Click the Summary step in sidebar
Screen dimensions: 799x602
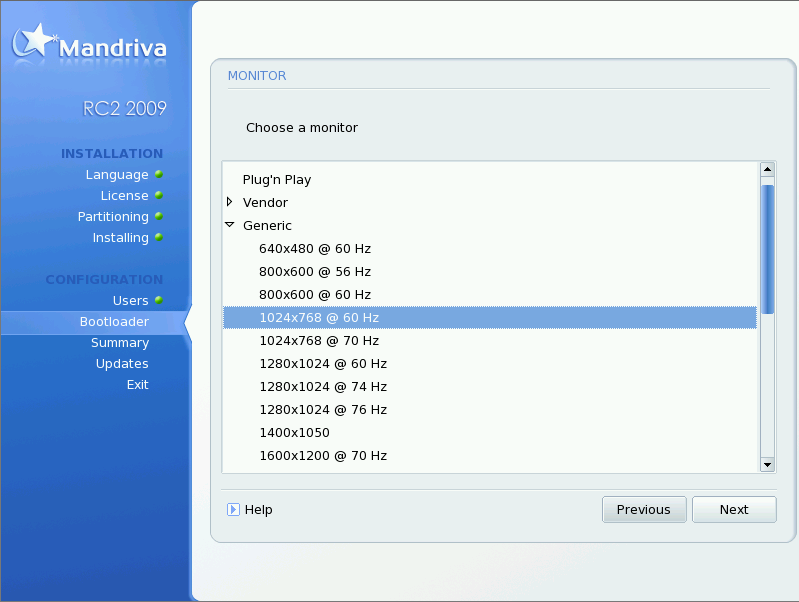(x=120, y=343)
